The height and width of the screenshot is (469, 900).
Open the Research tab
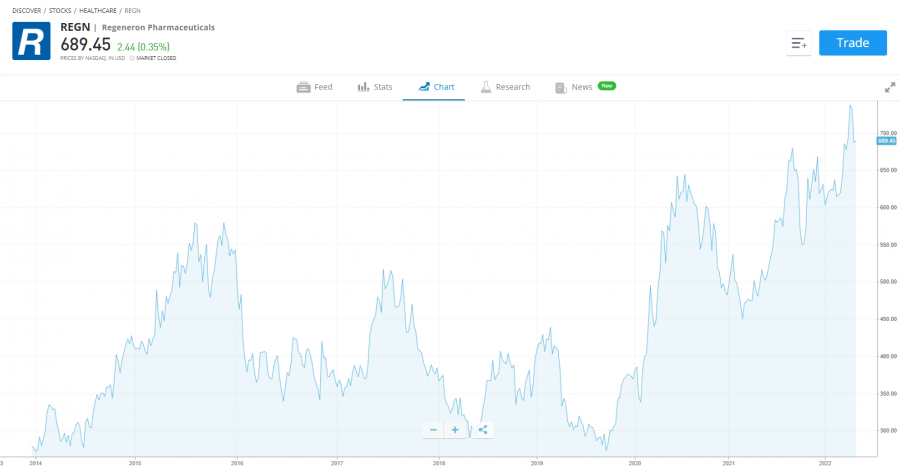pos(506,87)
